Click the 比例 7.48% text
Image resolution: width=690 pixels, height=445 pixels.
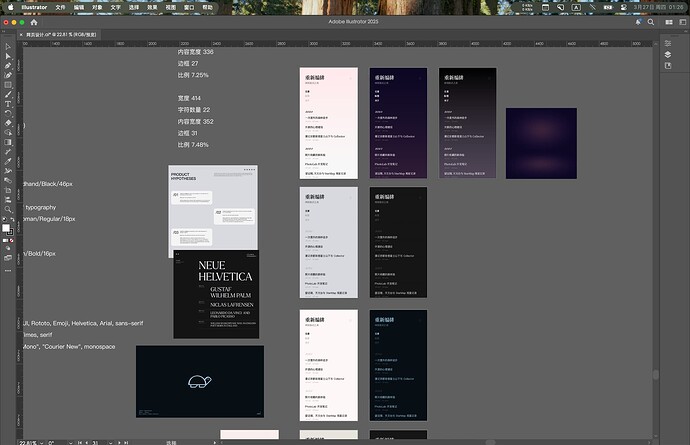pos(193,145)
